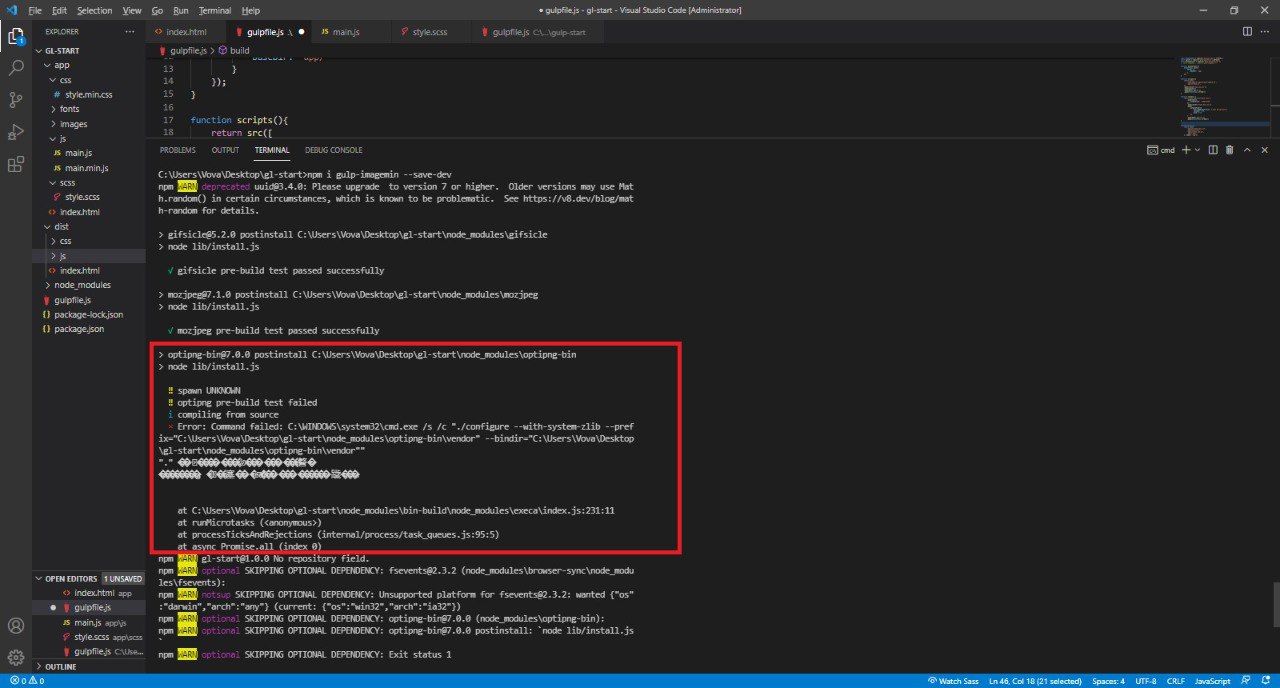Open the Accounts menu icon
The image size is (1280, 688).
(16, 626)
